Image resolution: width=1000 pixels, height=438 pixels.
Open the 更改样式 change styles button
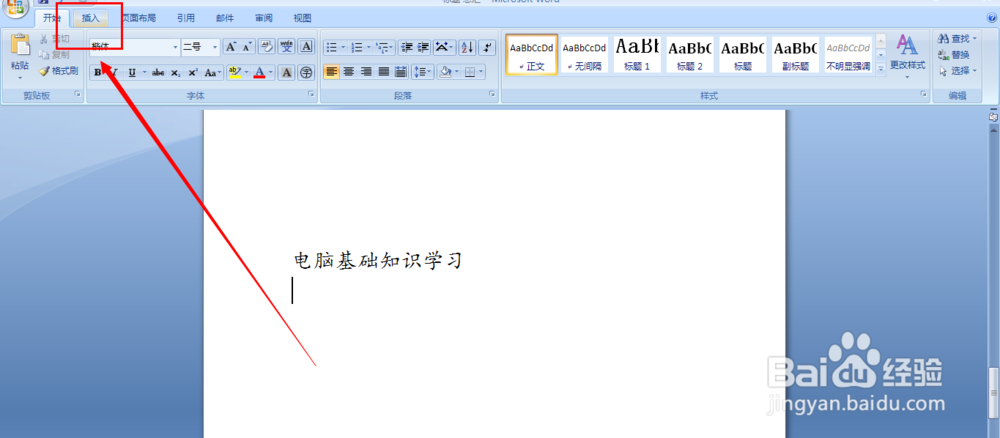908,55
